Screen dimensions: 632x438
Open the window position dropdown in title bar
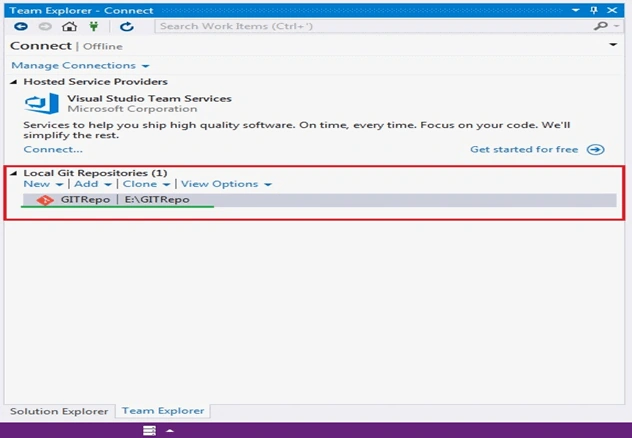[x=576, y=10]
